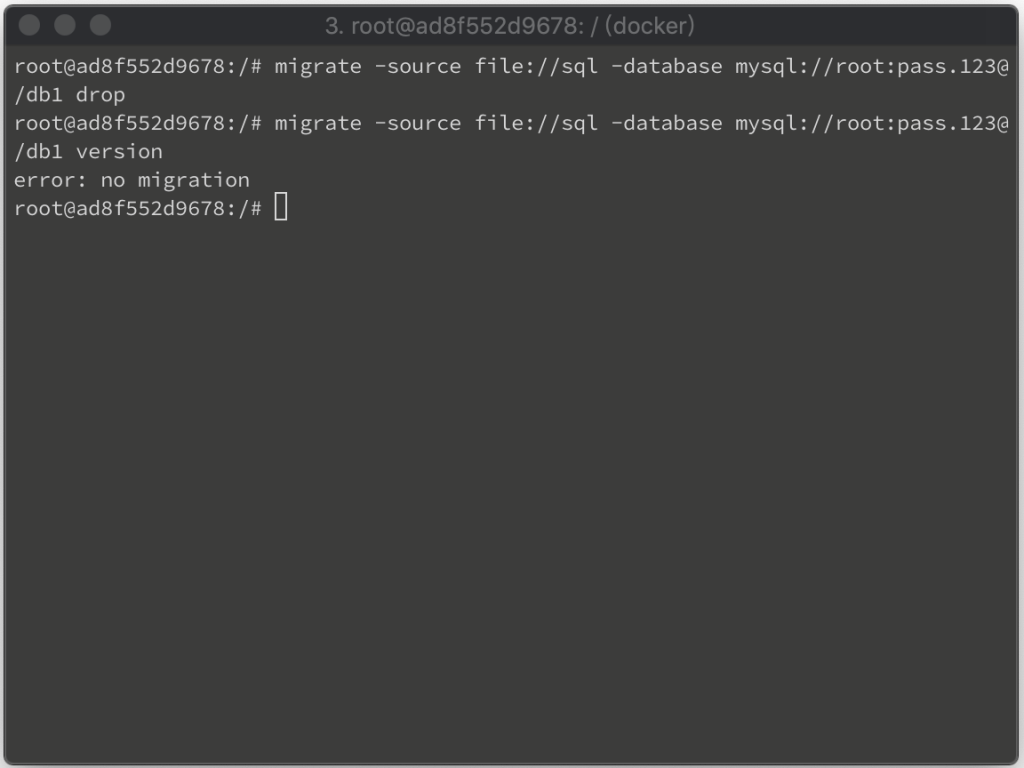Click the empty terminal area below the prompt
1024x768 pixels.
(512, 490)
